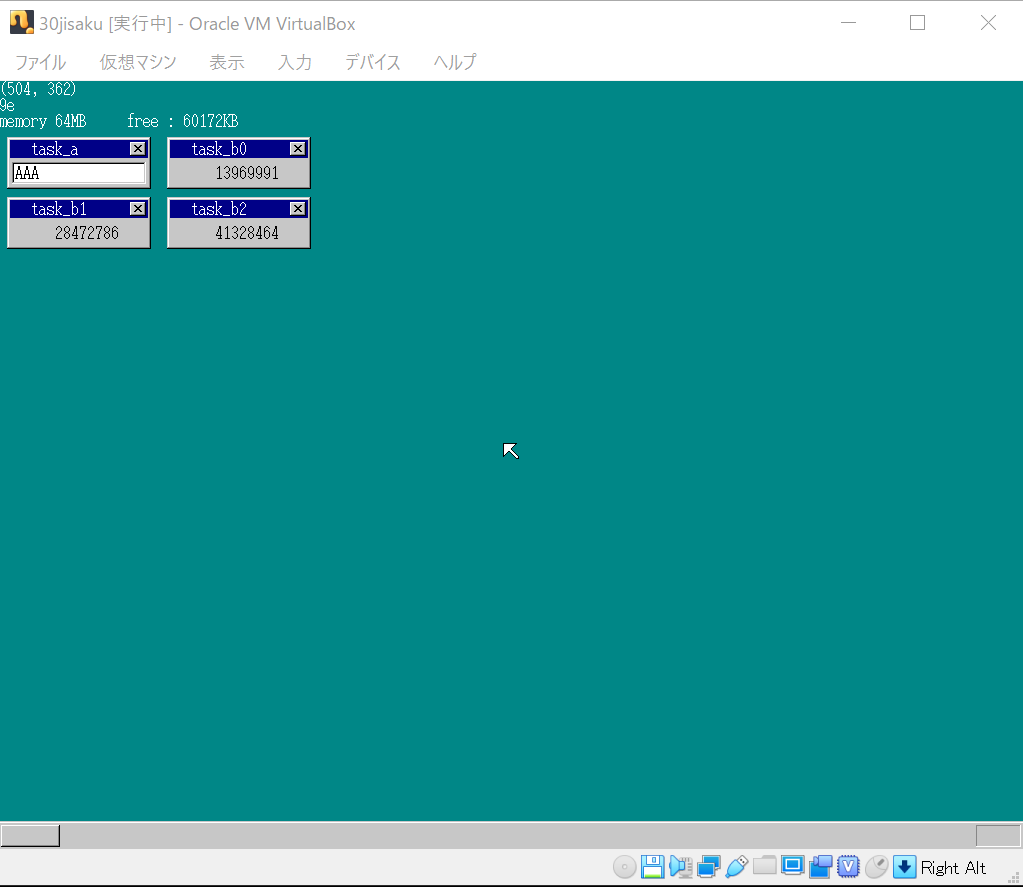This screenshot has height=887, width=1023.
Task: Close the VirtualBox window
Action: pyautogui.click(x=988, y=23)
